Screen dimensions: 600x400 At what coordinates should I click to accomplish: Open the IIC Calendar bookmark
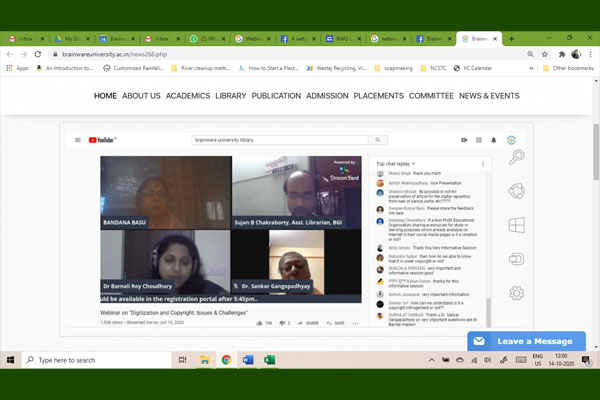coord(473,68)
